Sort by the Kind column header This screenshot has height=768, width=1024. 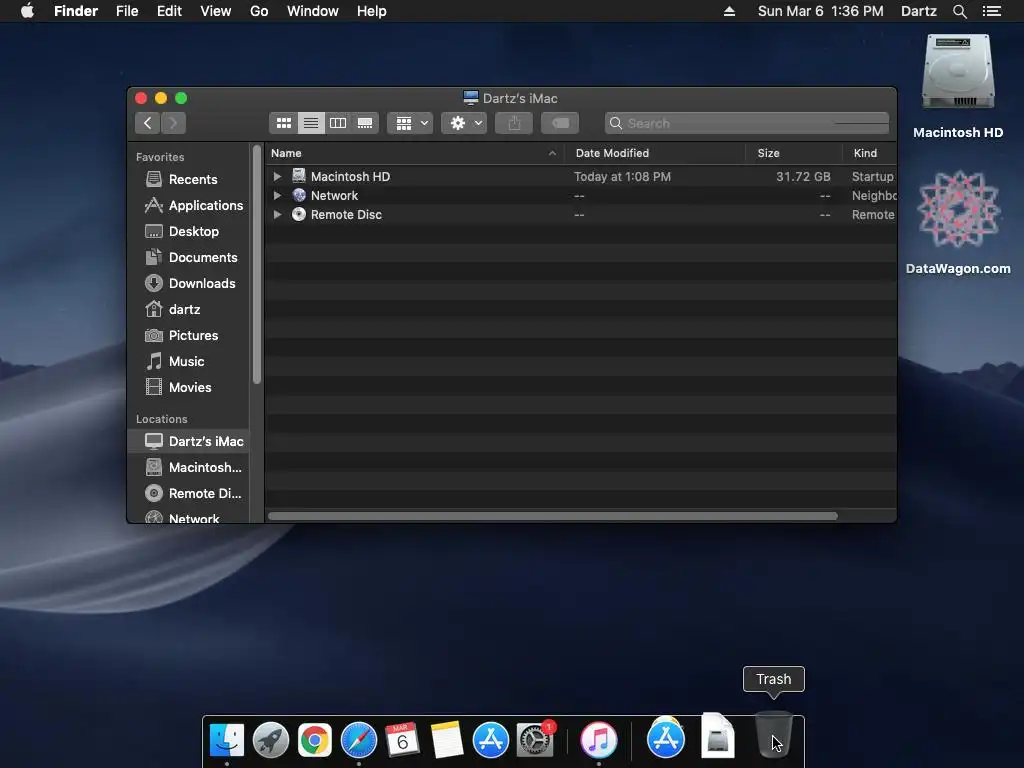[870, 153]
